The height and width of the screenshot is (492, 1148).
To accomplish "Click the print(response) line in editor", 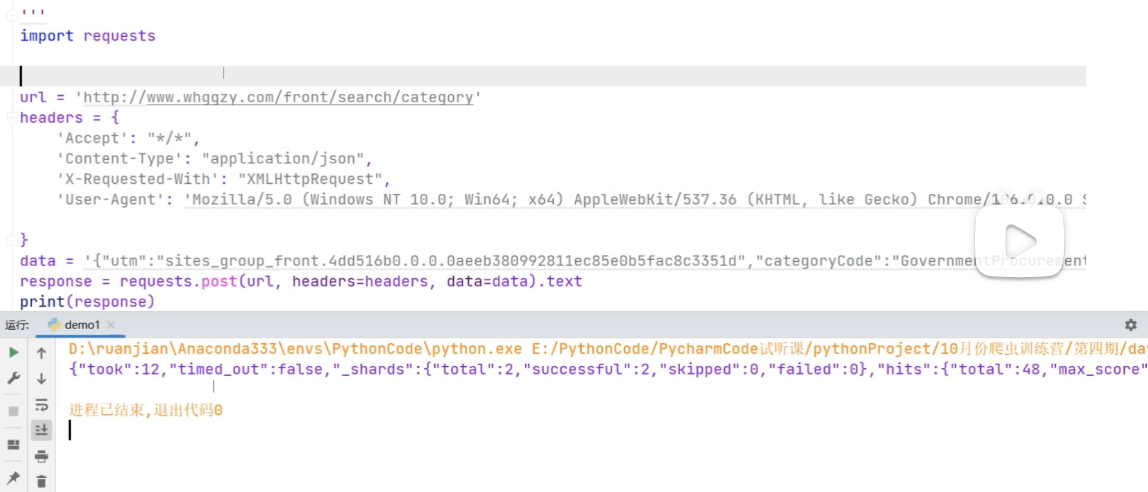I will (87, 301).
